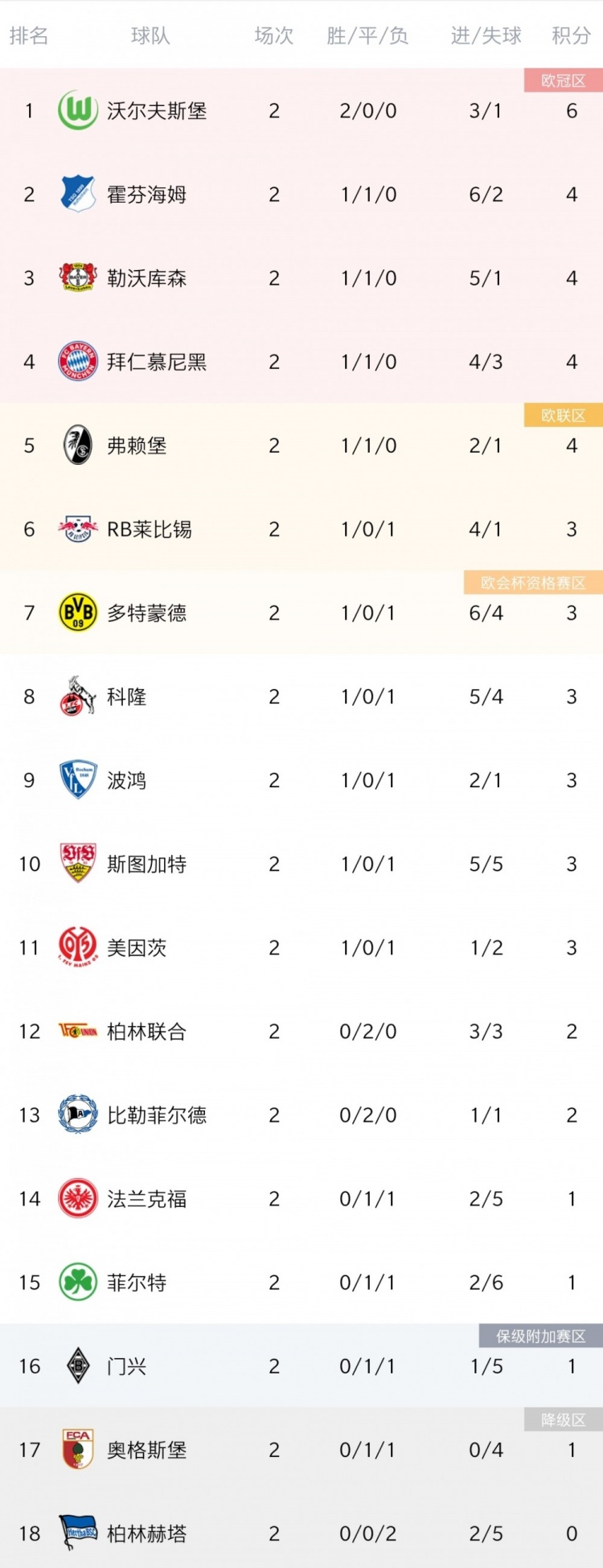Screen dimensions: 603x1568
Task: Select the 球队 column header
Action: pyautogui.click(x=150, y=35)
